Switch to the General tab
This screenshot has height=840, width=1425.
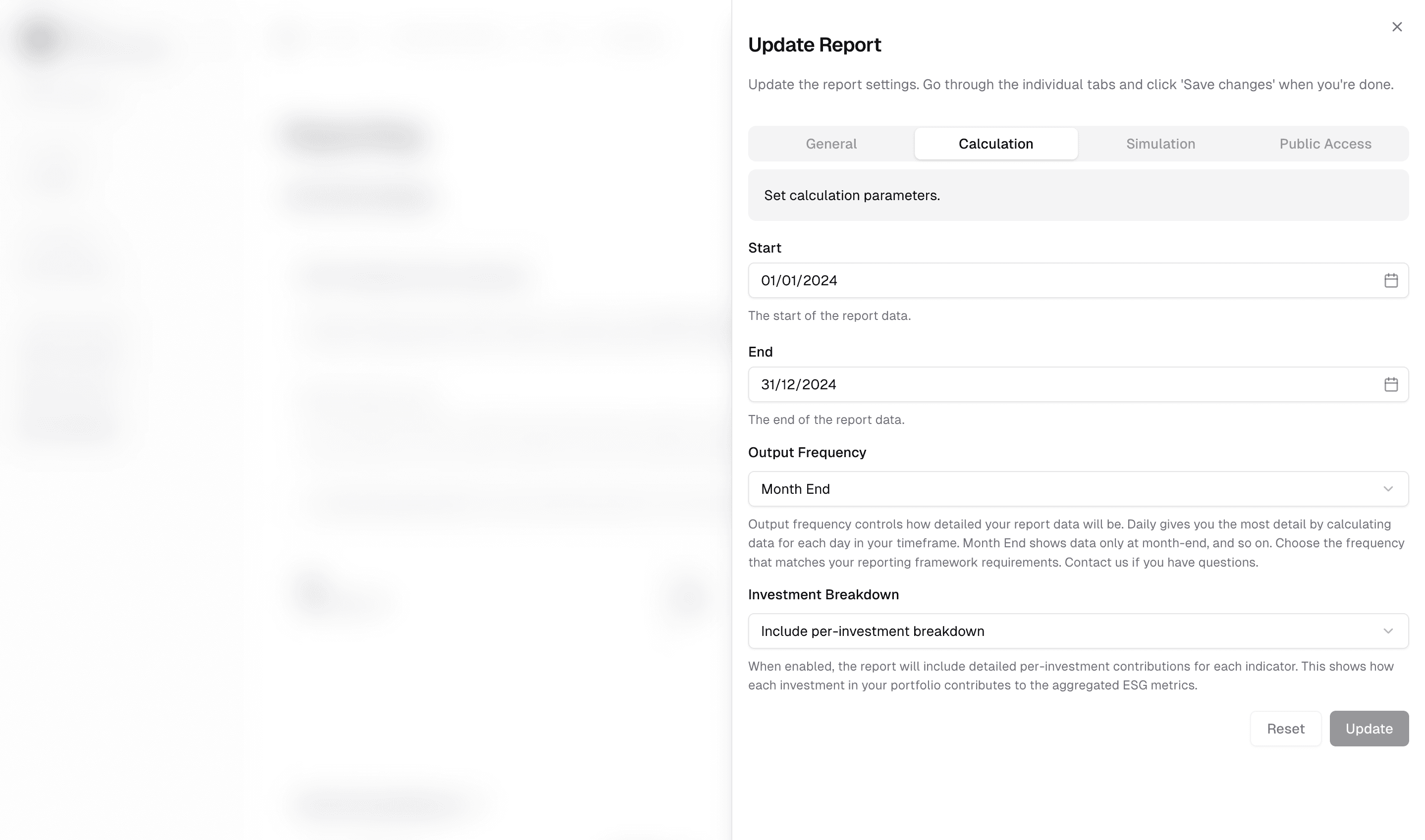point(830,144)
